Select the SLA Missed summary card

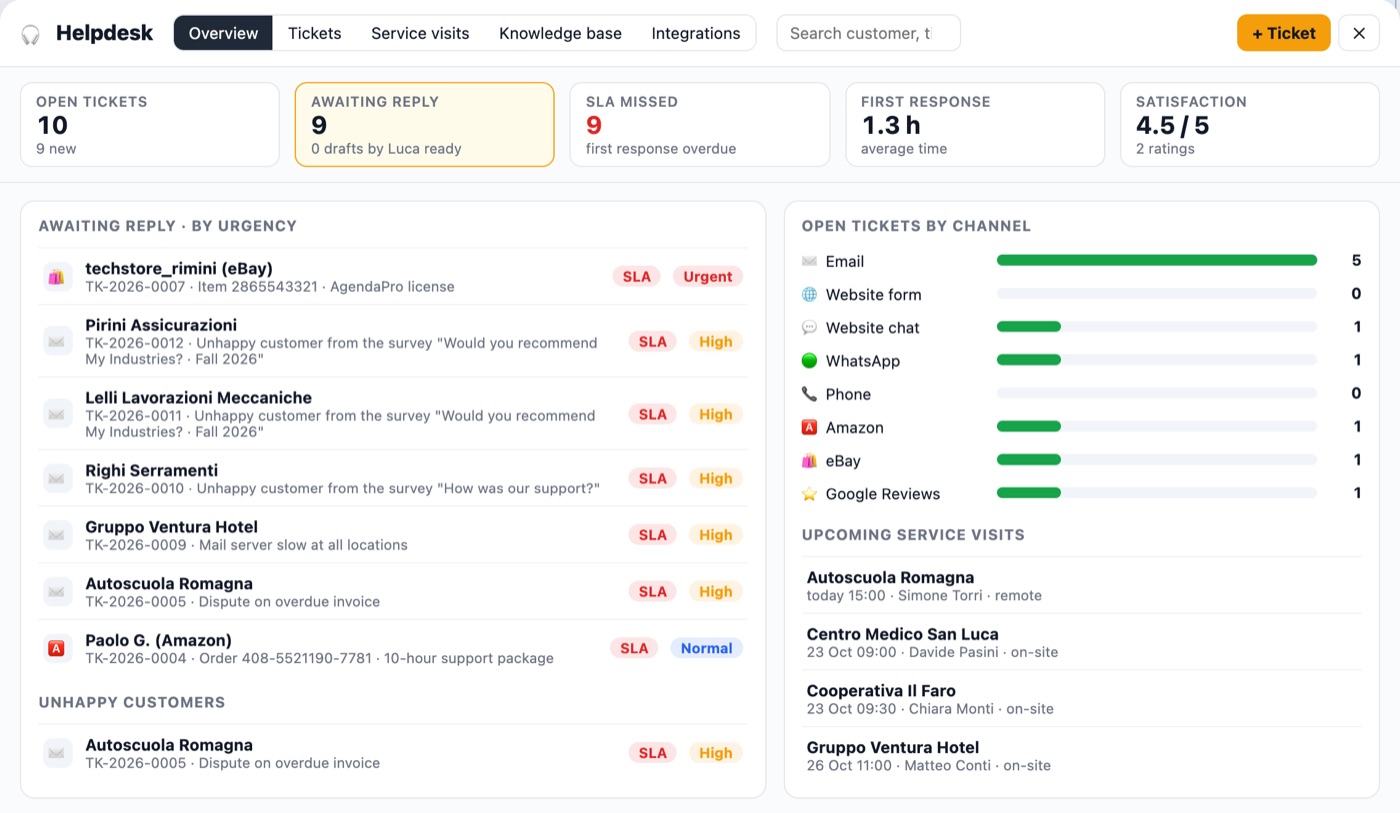[x=700, y=125]
